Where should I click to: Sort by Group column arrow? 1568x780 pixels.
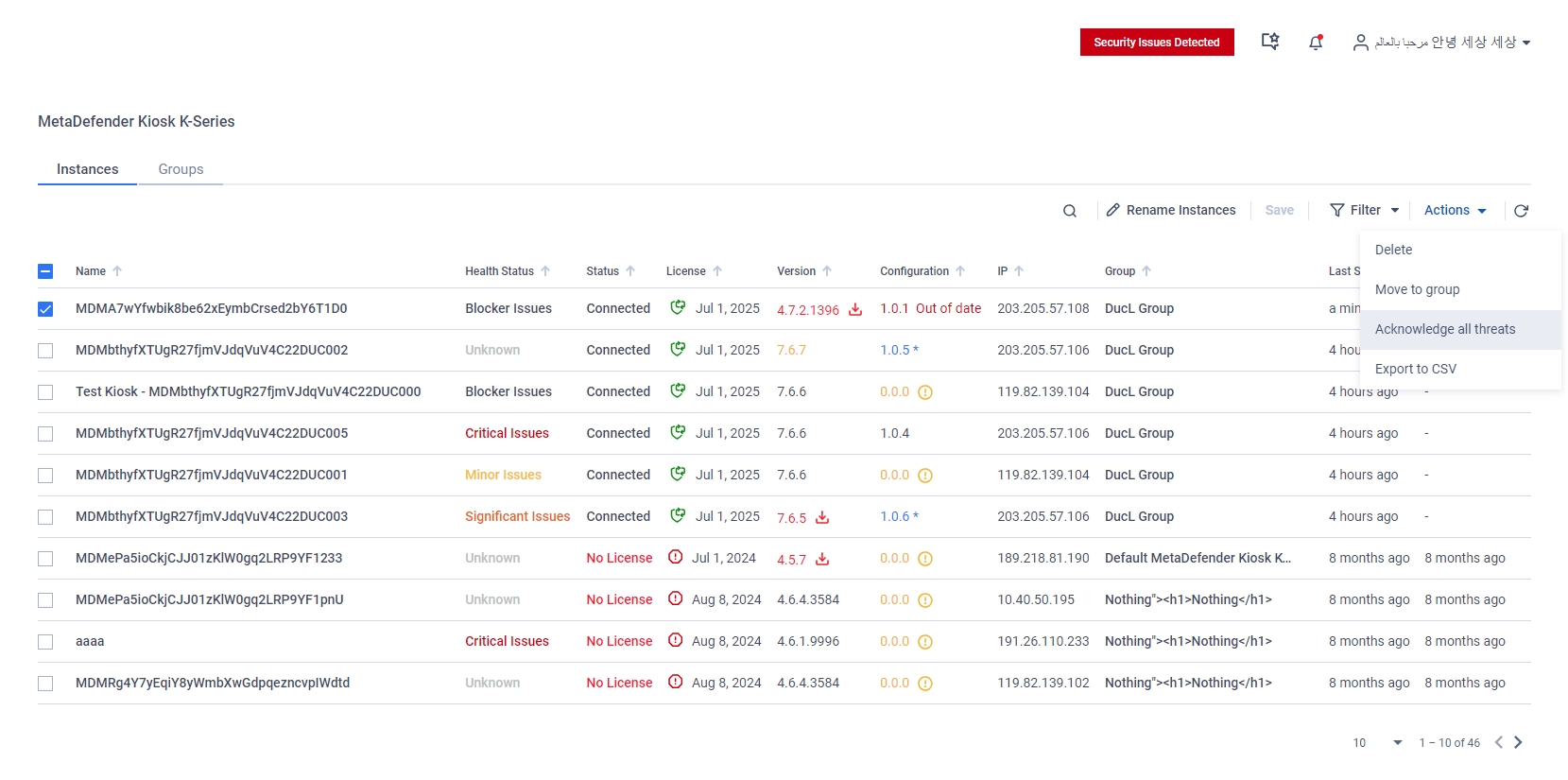1146,271
